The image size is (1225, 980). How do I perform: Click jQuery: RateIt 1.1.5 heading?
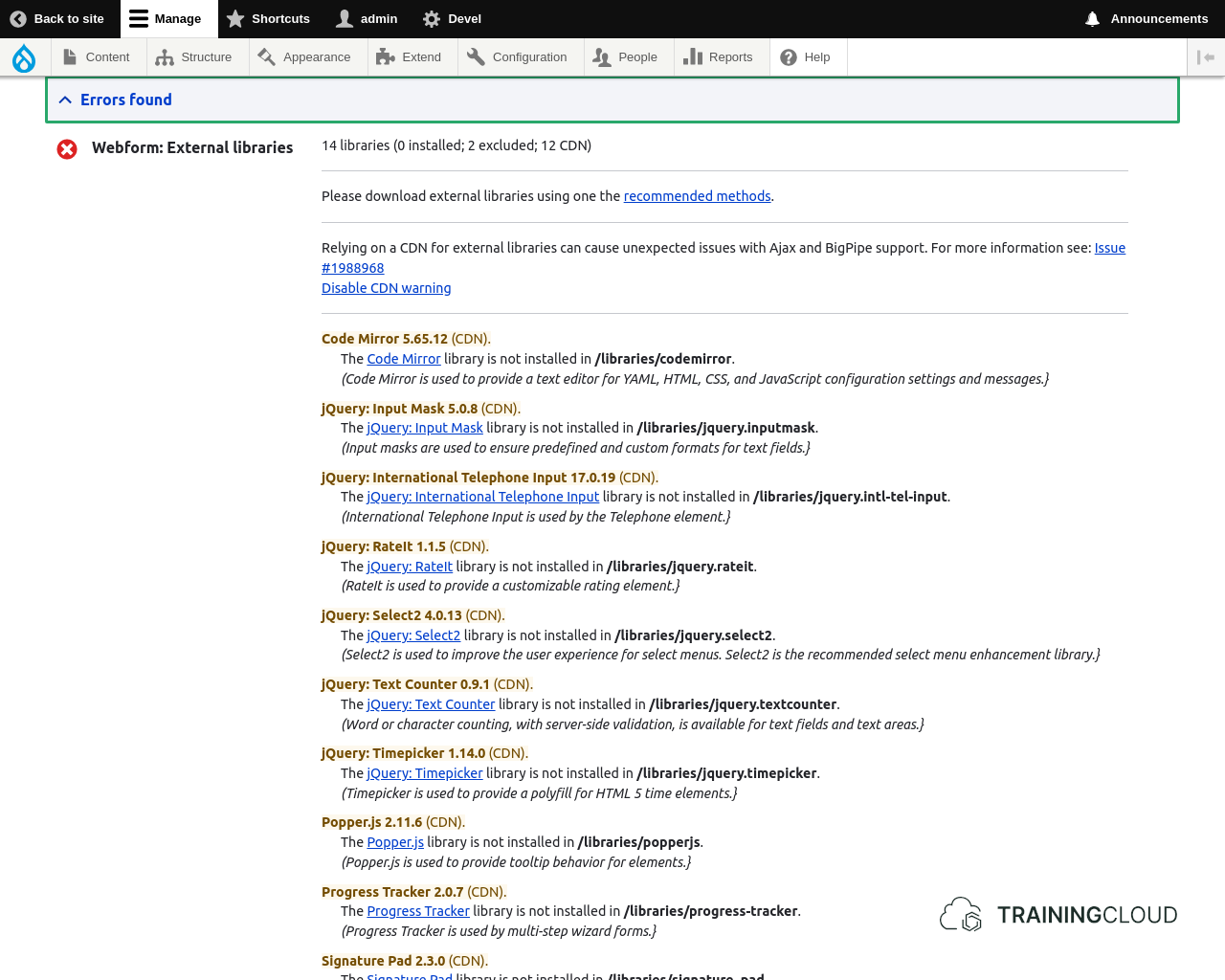click(x=384, y=546)
